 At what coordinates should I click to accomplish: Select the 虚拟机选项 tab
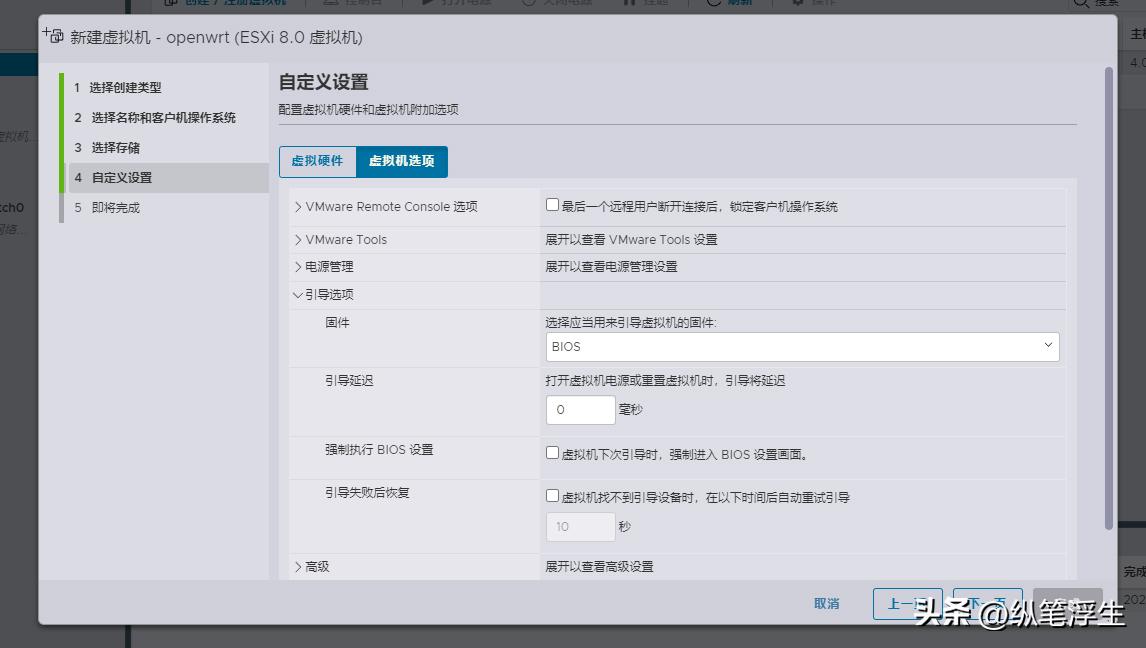pos(400,160)
